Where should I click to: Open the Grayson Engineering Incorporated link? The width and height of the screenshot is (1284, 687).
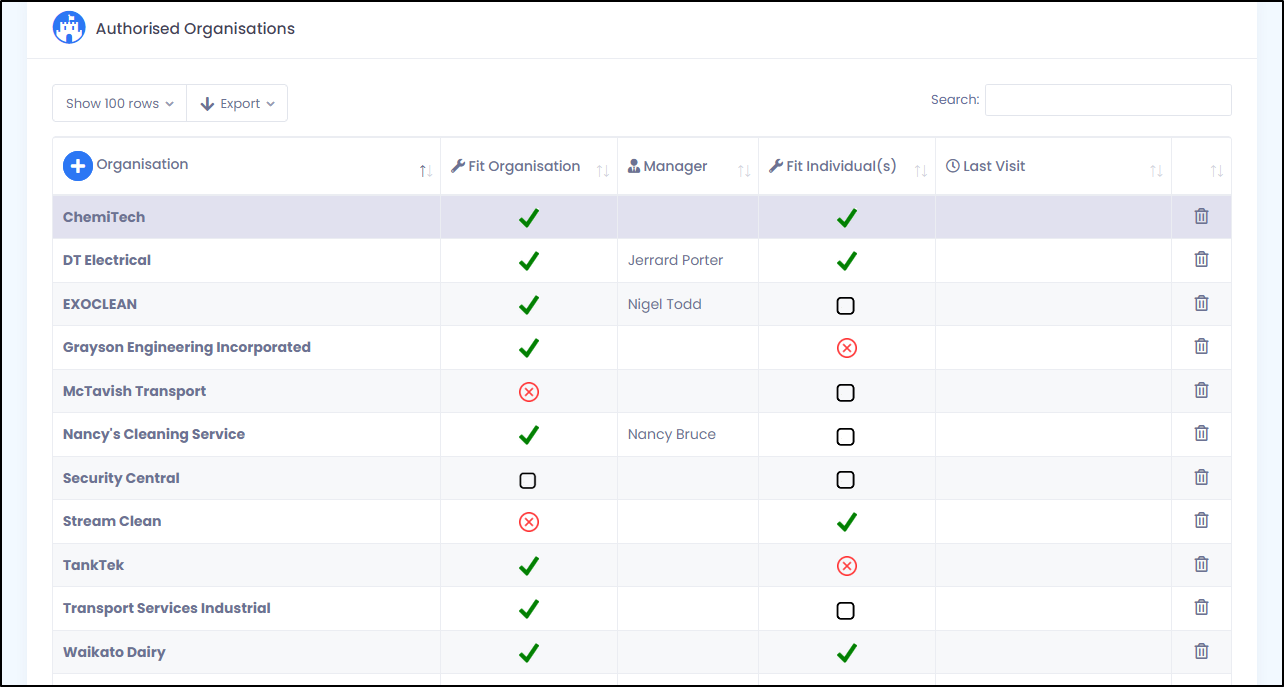(187, 347)
